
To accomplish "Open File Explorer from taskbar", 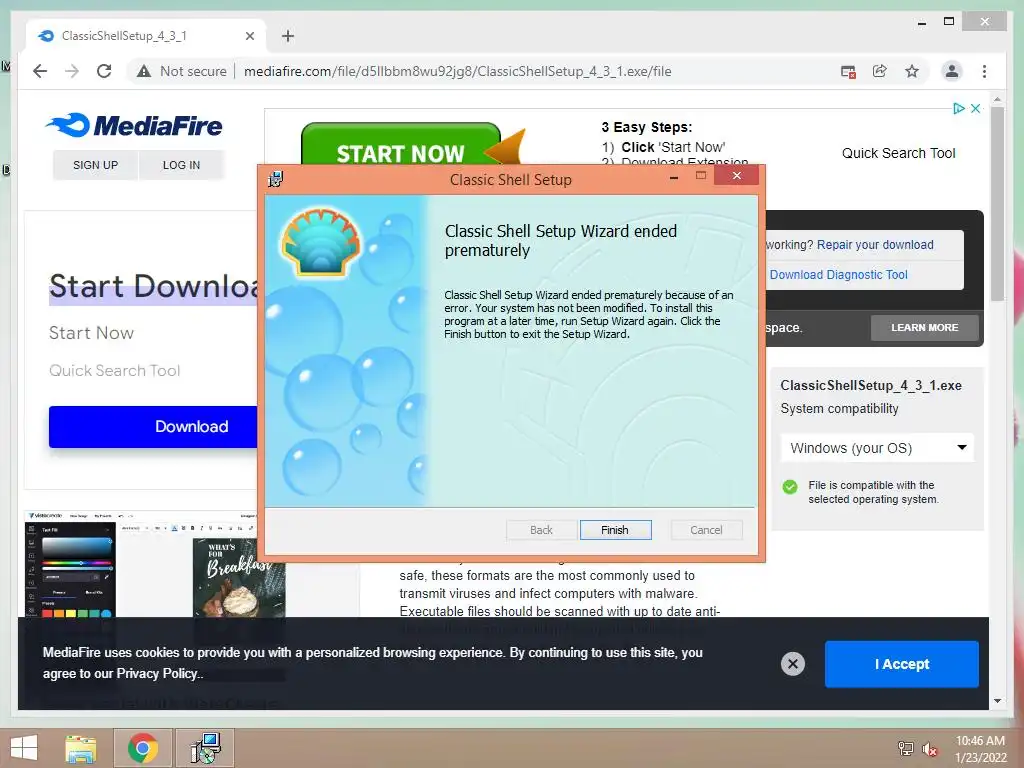I will [x=81, y=748].
